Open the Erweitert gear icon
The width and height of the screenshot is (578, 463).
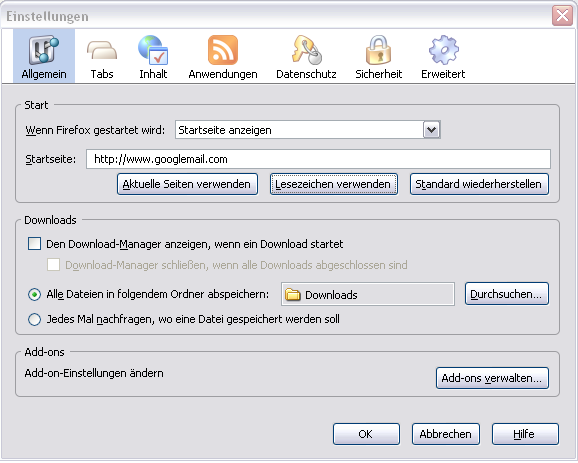coord(443,50)
